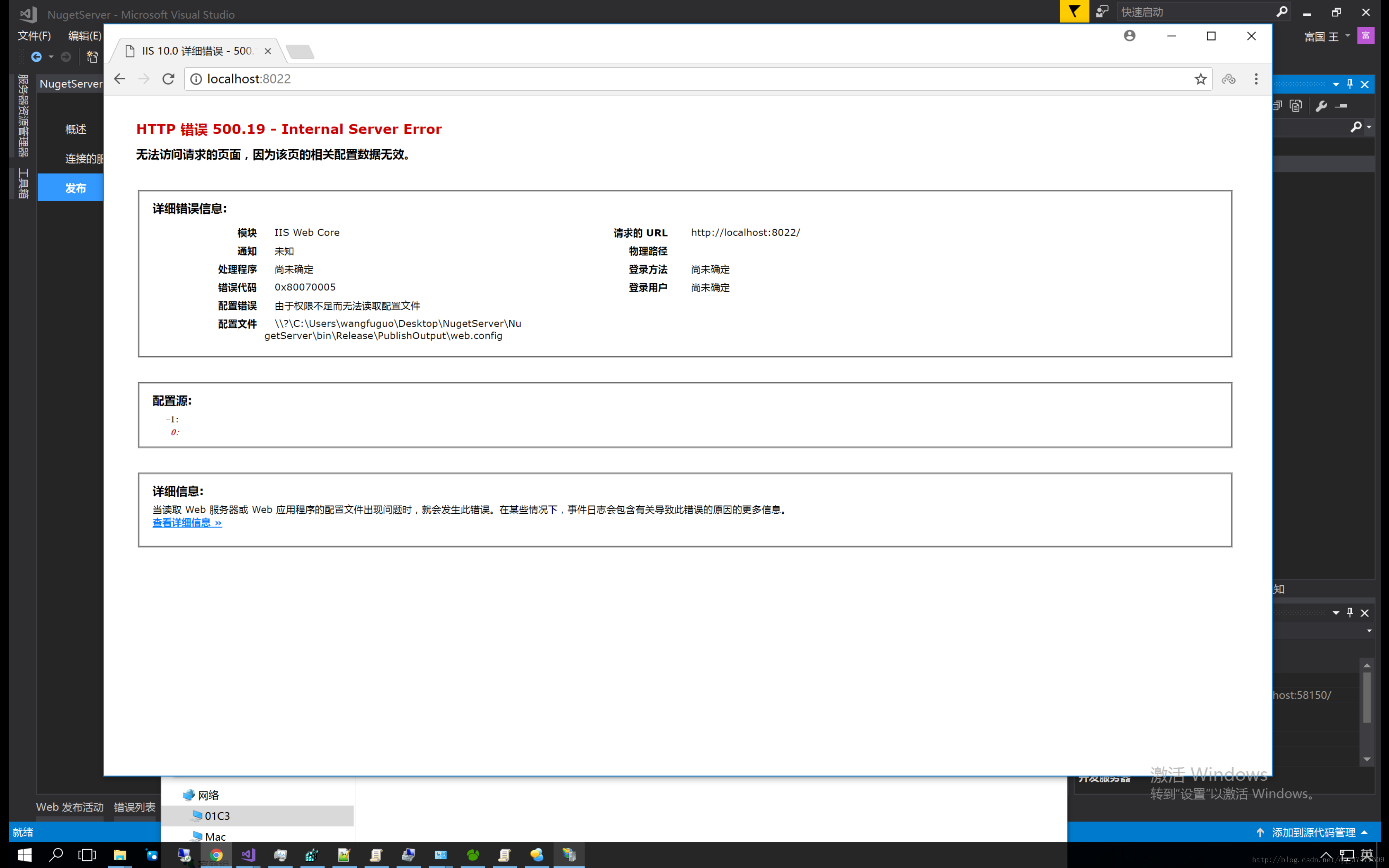Viewport: 1389px width, 868px height.
Task: Reload the localhost:8022 page
Action: pos(168,79)
